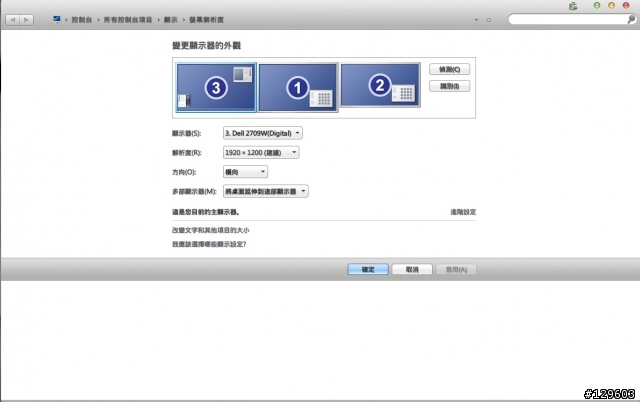Select monitor 2 in the display layout
The image size is (640, 402).
coord(380,85)
